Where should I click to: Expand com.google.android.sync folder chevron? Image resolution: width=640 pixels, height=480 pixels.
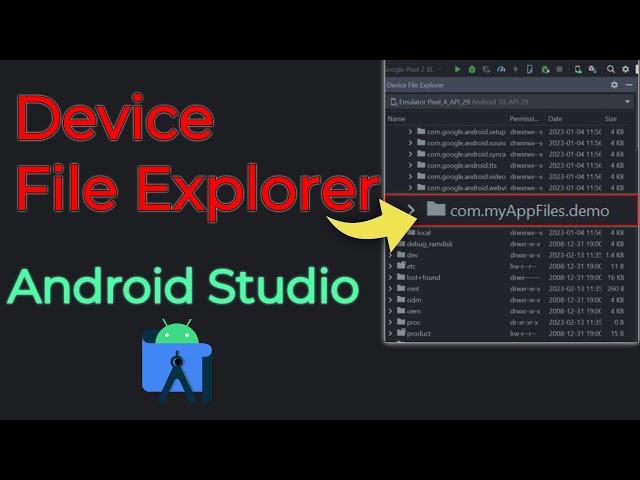tap(410, 154)
